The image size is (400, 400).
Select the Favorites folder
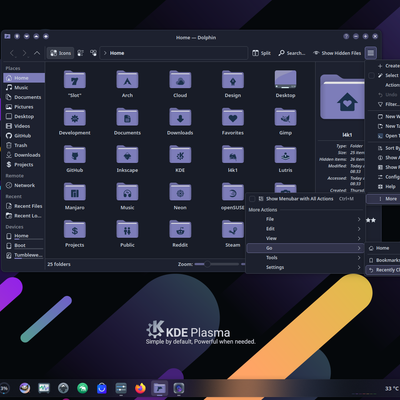tap(233, 121)
